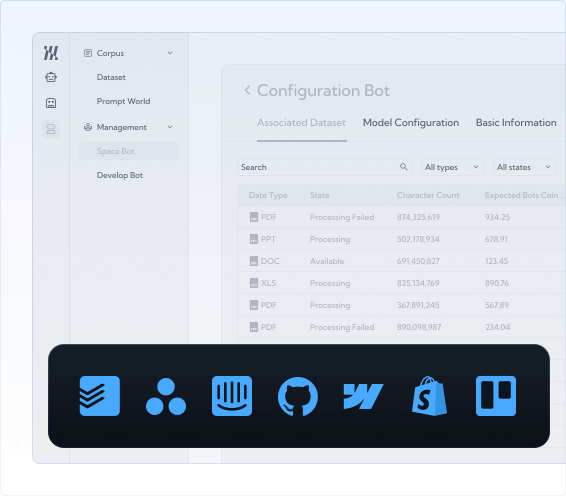Click the Search input field
Viewport: 566px width, 496px height.
(x=325, y=167)
